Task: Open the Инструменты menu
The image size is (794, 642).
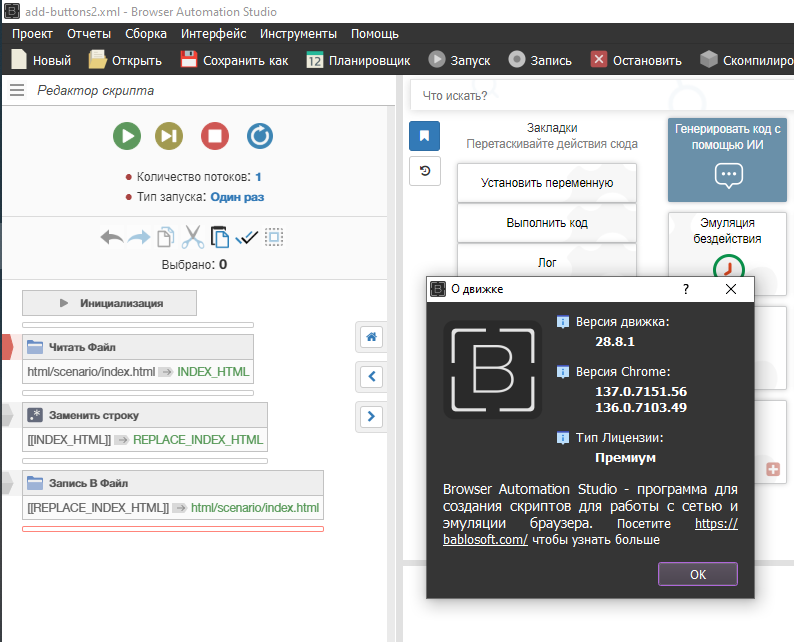Action: tap(298, 33)
